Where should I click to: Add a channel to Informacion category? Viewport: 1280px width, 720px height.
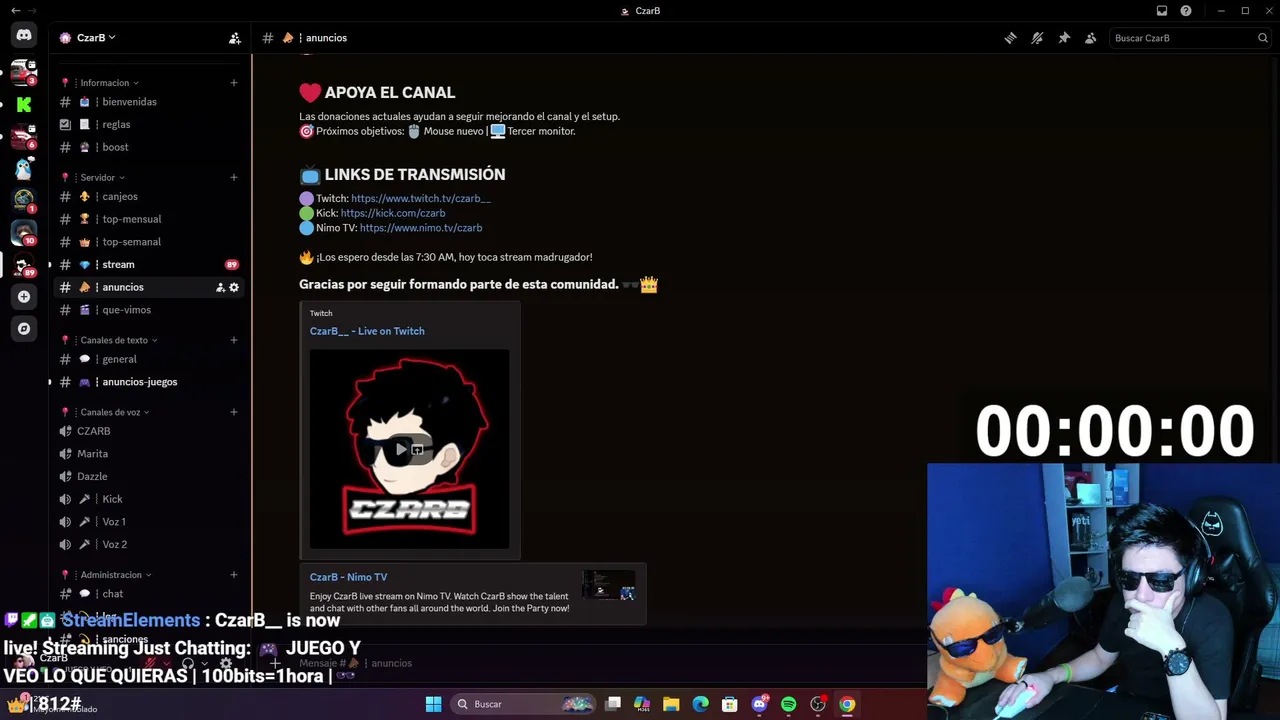(234, 83)
